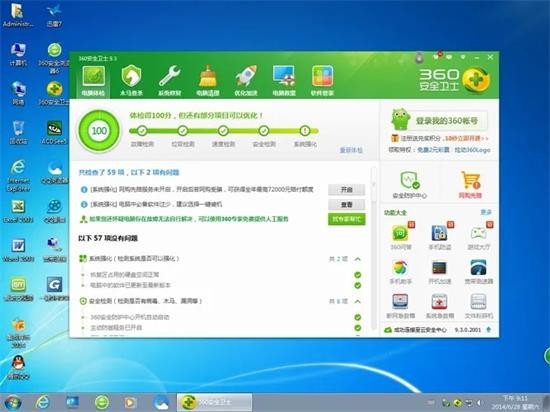This screenshot has height=412, width=550.
Task: Open the 断网急救箱 tool
Action: point(401,306)
